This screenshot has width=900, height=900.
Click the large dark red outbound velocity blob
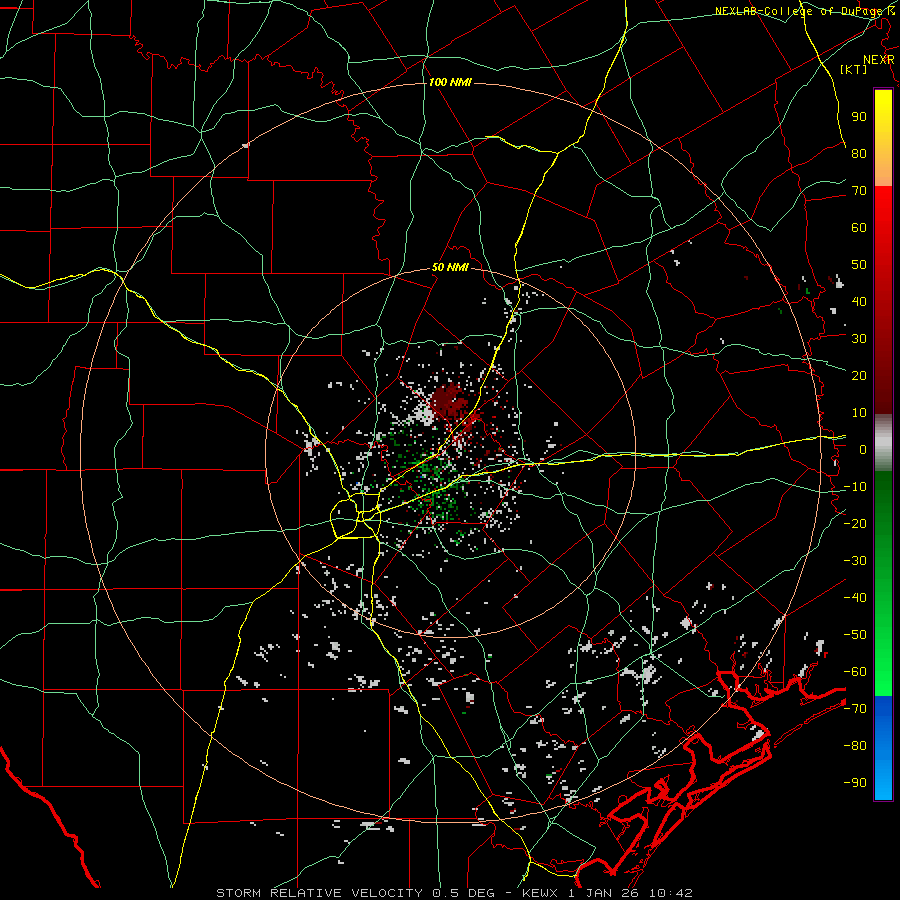(x=449, y=400)
